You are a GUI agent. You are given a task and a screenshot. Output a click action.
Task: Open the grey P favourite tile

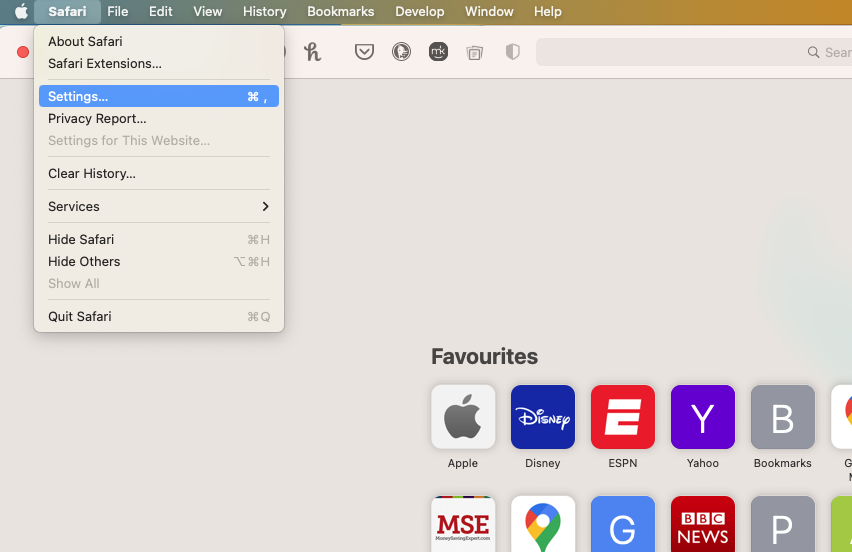point(782,524)
